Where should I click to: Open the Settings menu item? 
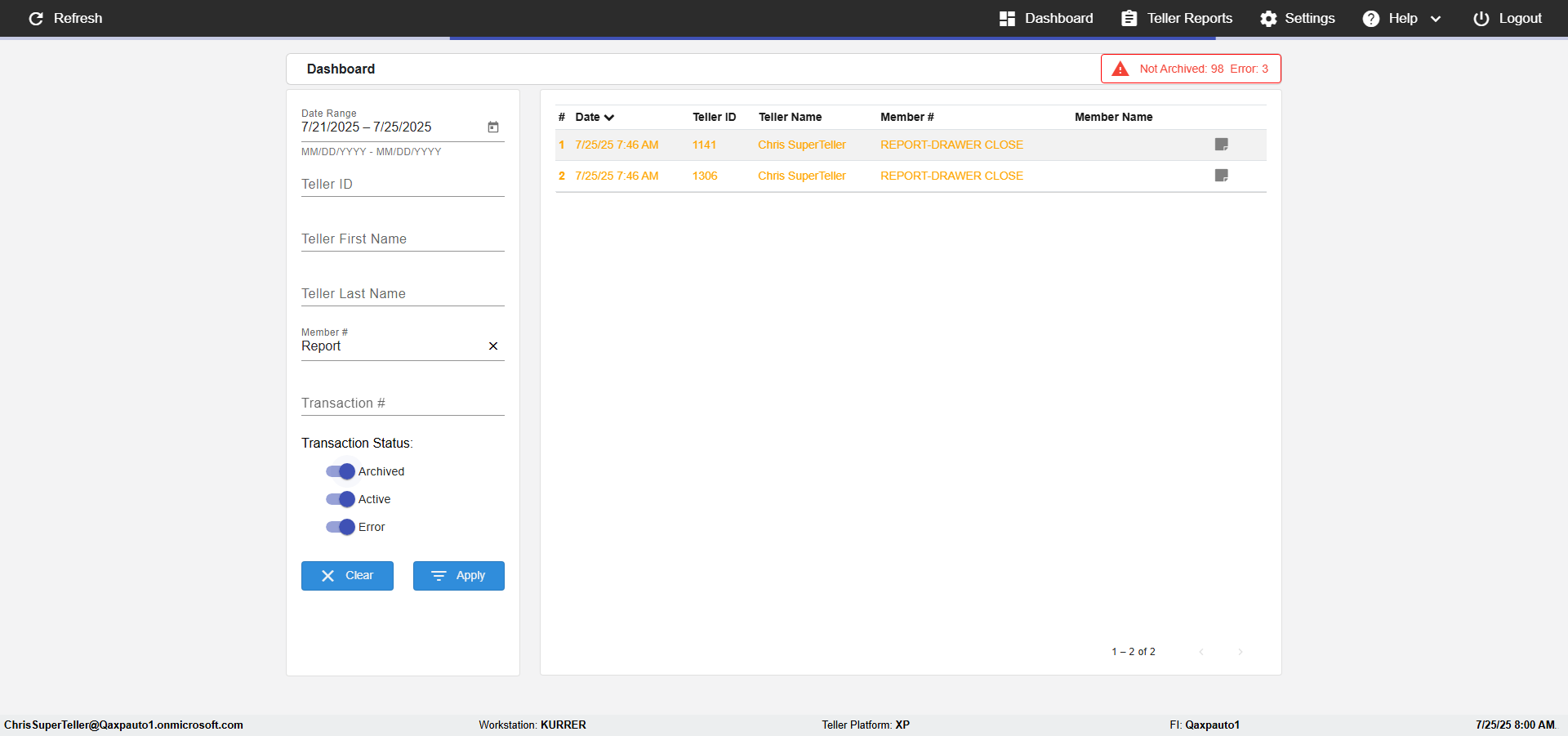pos(1298,19)
